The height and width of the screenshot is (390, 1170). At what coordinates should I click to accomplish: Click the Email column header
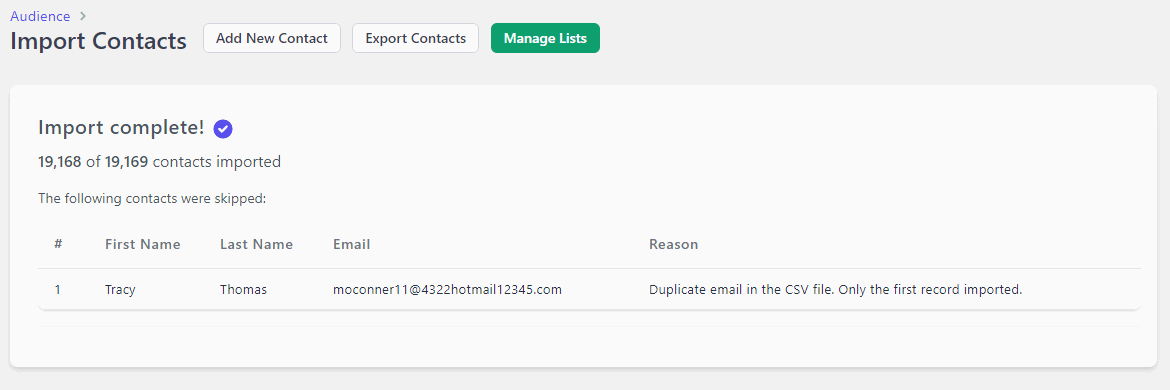point(351,244)
